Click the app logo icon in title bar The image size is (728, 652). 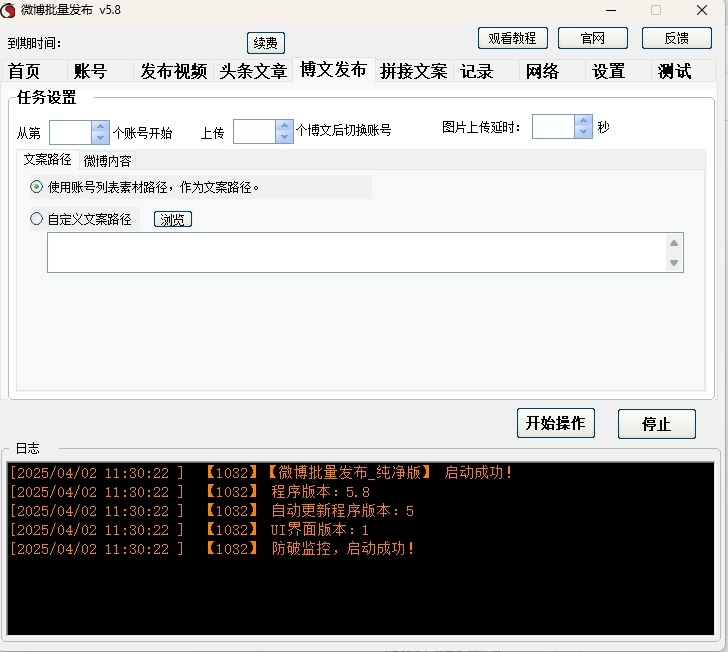click(x=8, y=10)
